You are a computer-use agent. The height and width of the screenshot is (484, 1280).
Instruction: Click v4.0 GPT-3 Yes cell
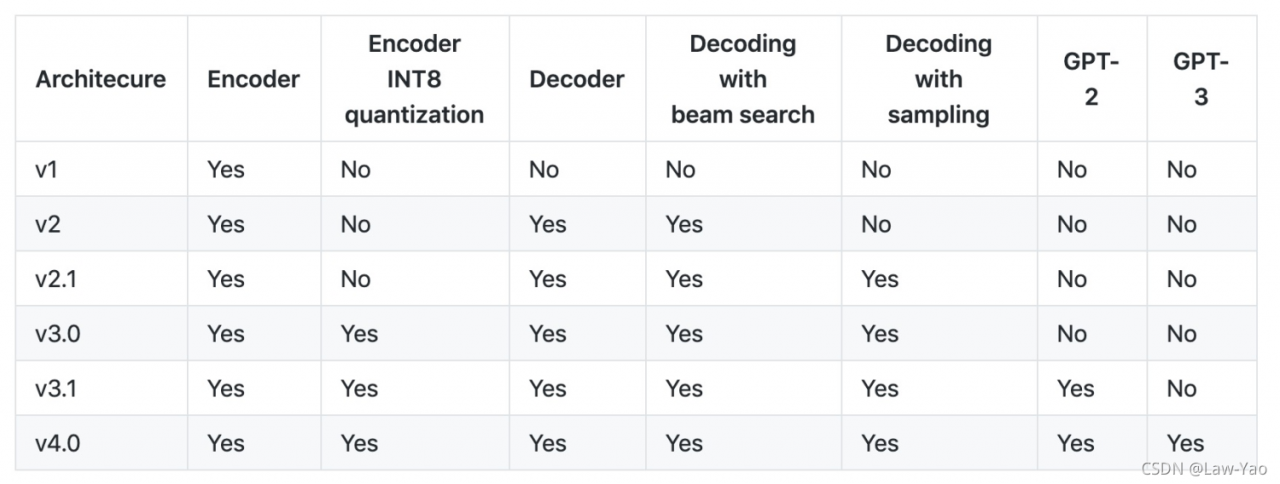[1185, 443]
